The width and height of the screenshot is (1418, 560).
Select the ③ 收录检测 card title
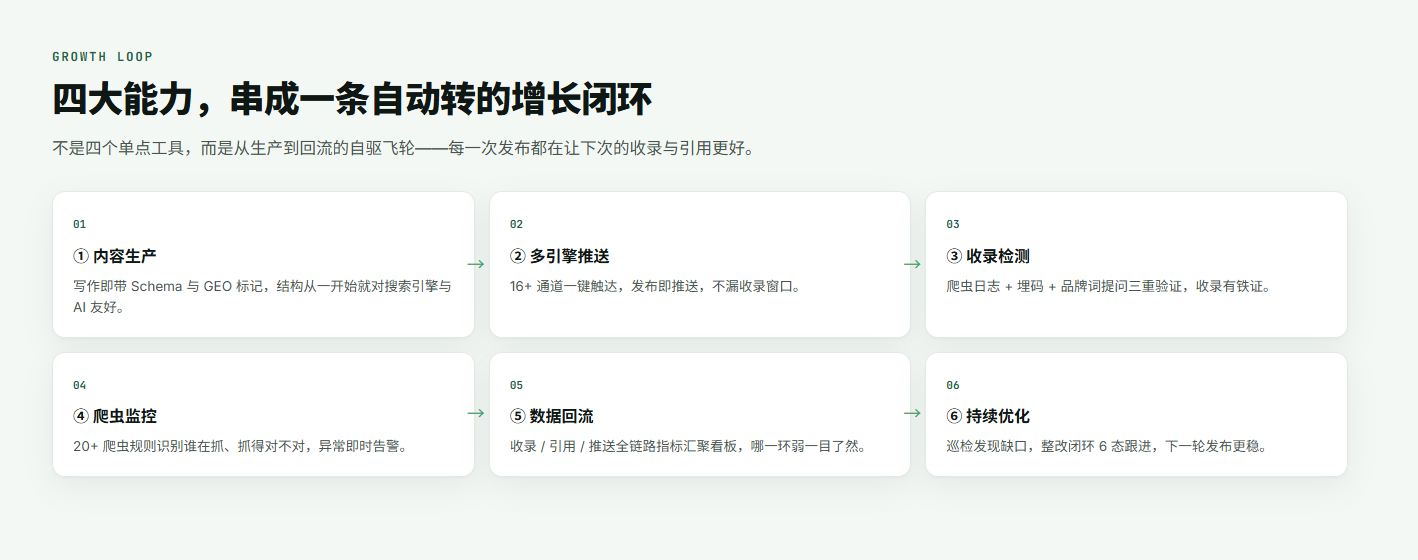tap(988, 256)
